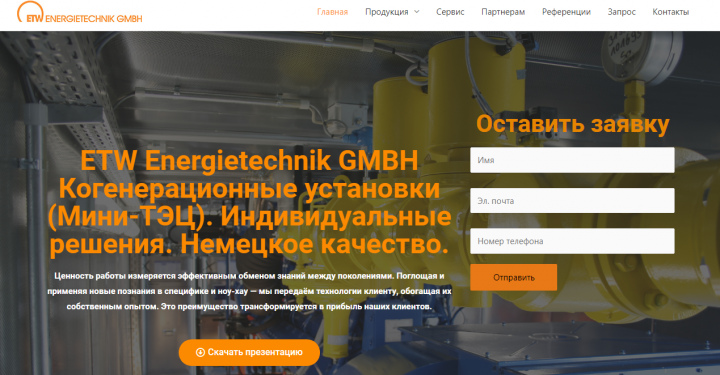This screenshot has height=375, width=720.
Task: Click the Оставить заявку heading
Action: coord(573,124)
